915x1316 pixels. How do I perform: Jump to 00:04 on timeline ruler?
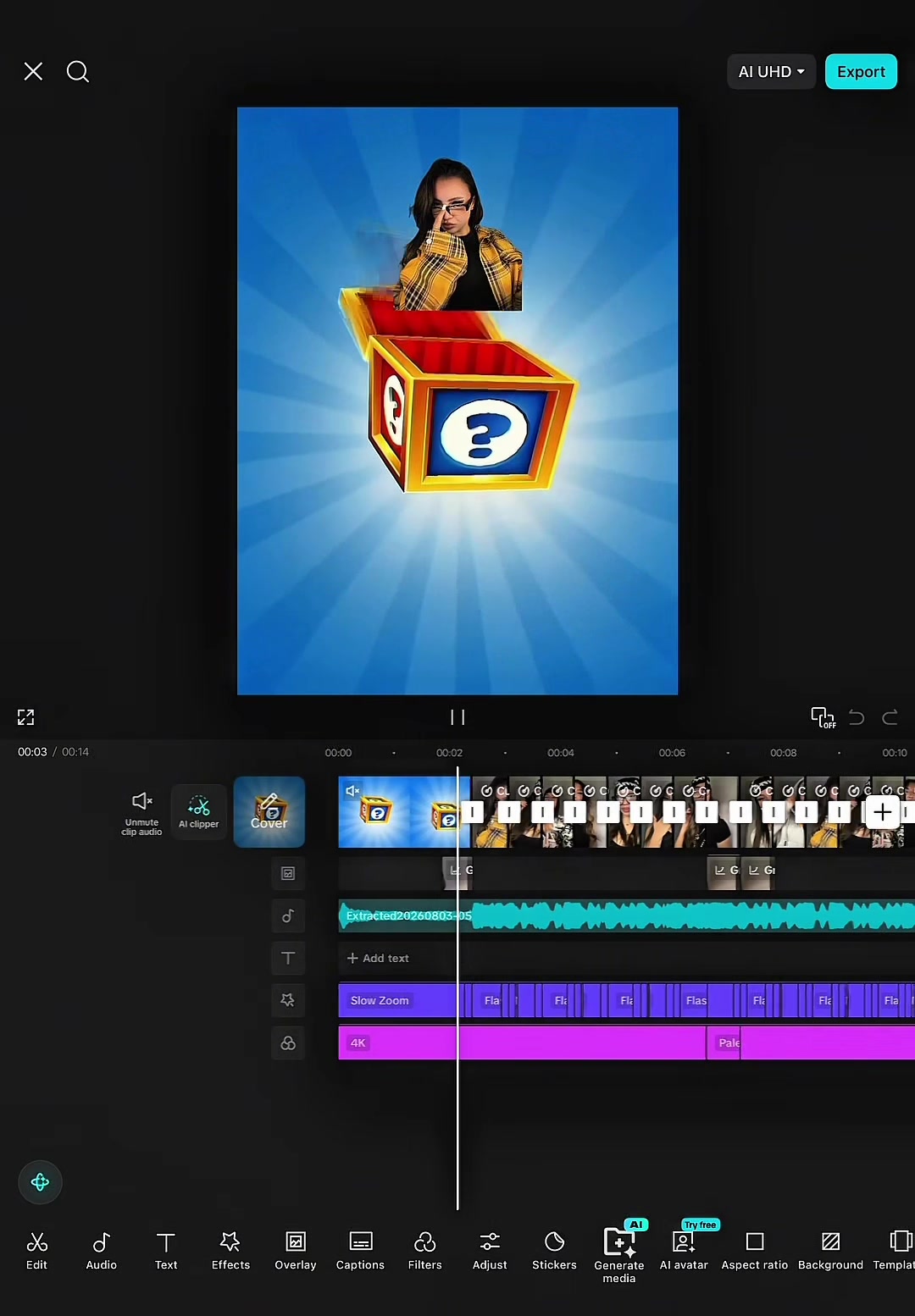(560, 753)
